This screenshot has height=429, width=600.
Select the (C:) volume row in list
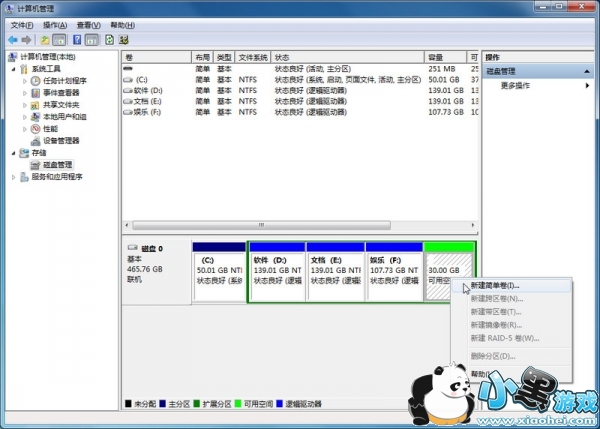click(300, 80)
